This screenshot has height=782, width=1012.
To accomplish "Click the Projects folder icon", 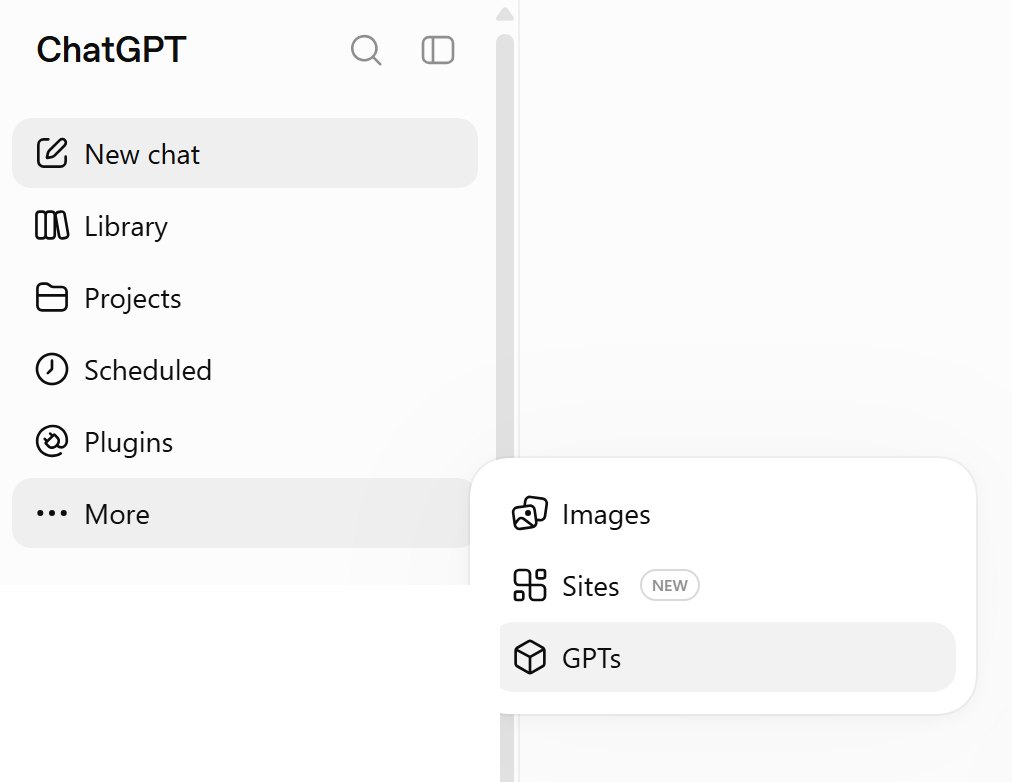I will [52, 297].
